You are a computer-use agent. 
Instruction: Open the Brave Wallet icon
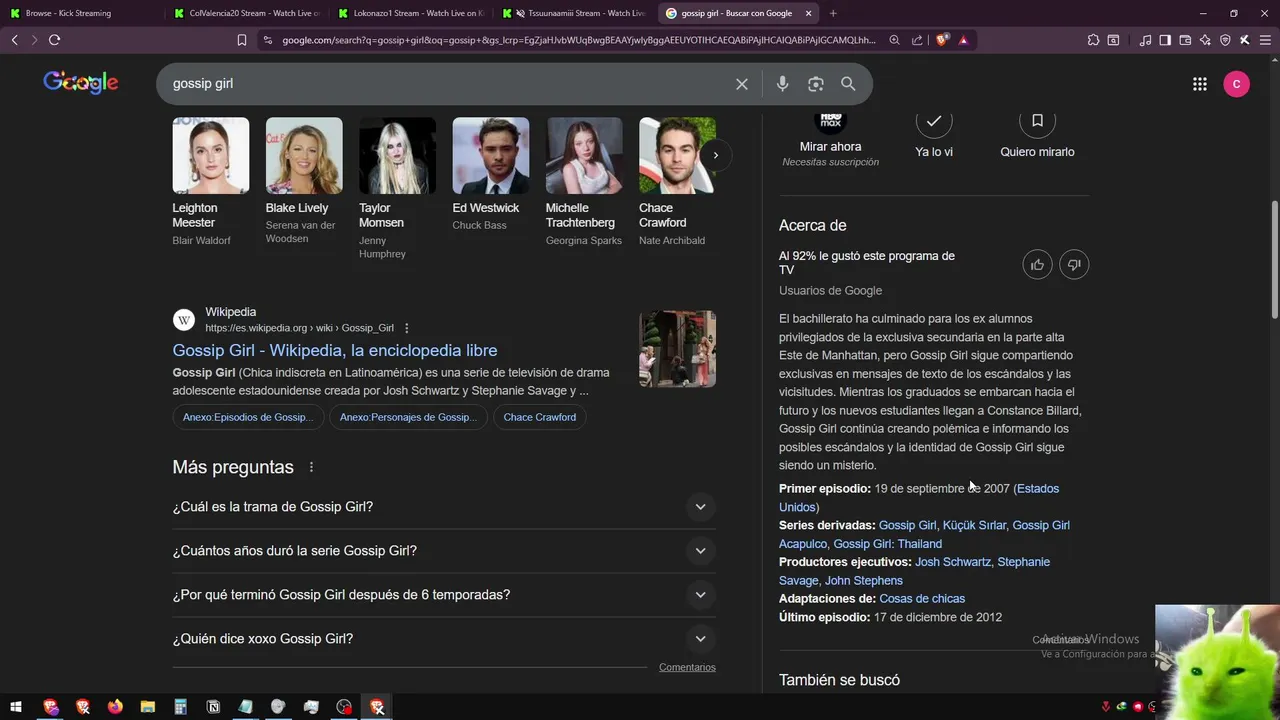(x=1185, y=40)
